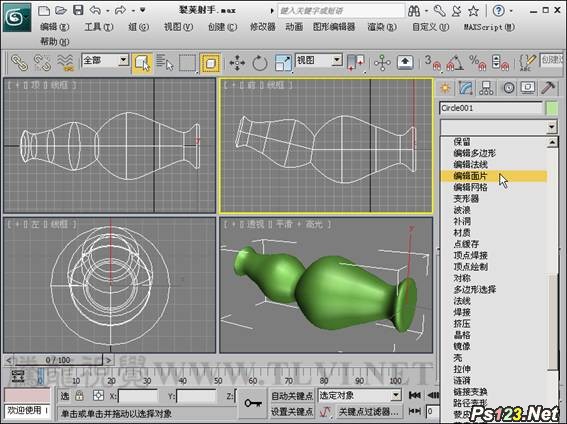The width and height of the screenshot is (567, 424).
Task: Toggle the selection lock padlock
Action: coord(79,396)
